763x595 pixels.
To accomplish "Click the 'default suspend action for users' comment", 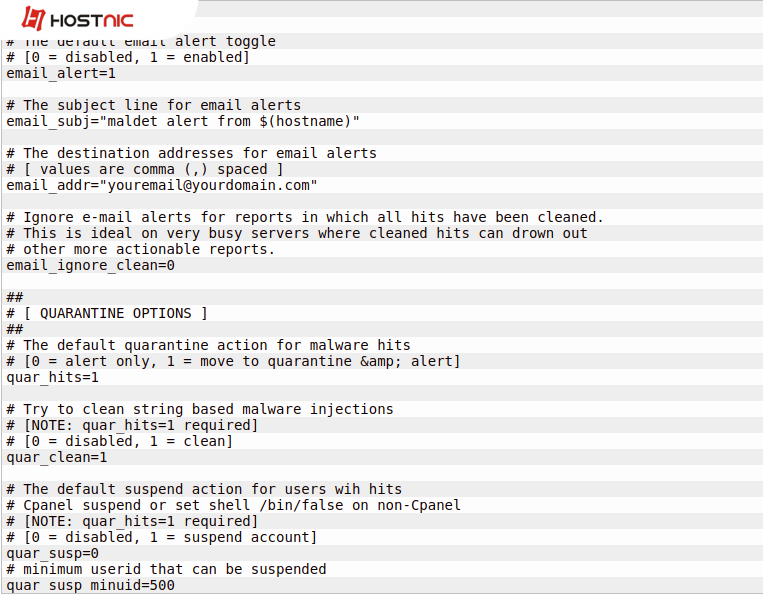I will [204, 489].
